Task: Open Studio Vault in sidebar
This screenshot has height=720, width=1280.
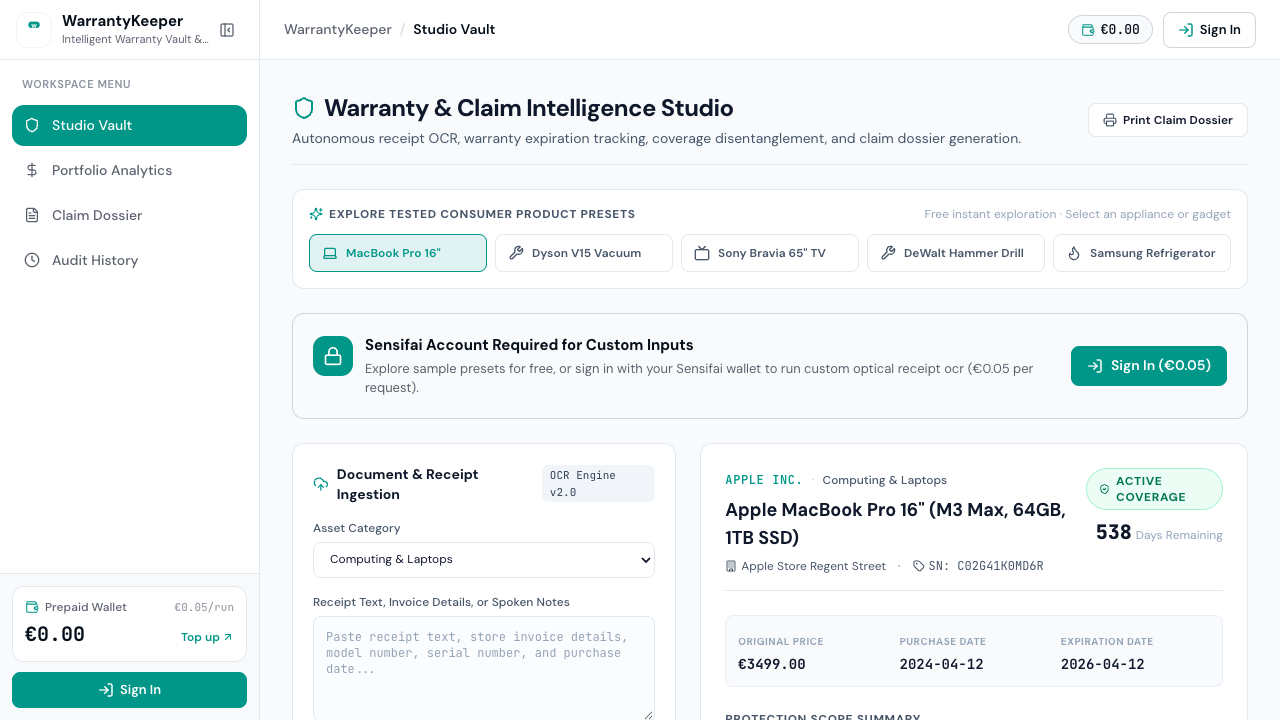Action: tap(130, 125)
